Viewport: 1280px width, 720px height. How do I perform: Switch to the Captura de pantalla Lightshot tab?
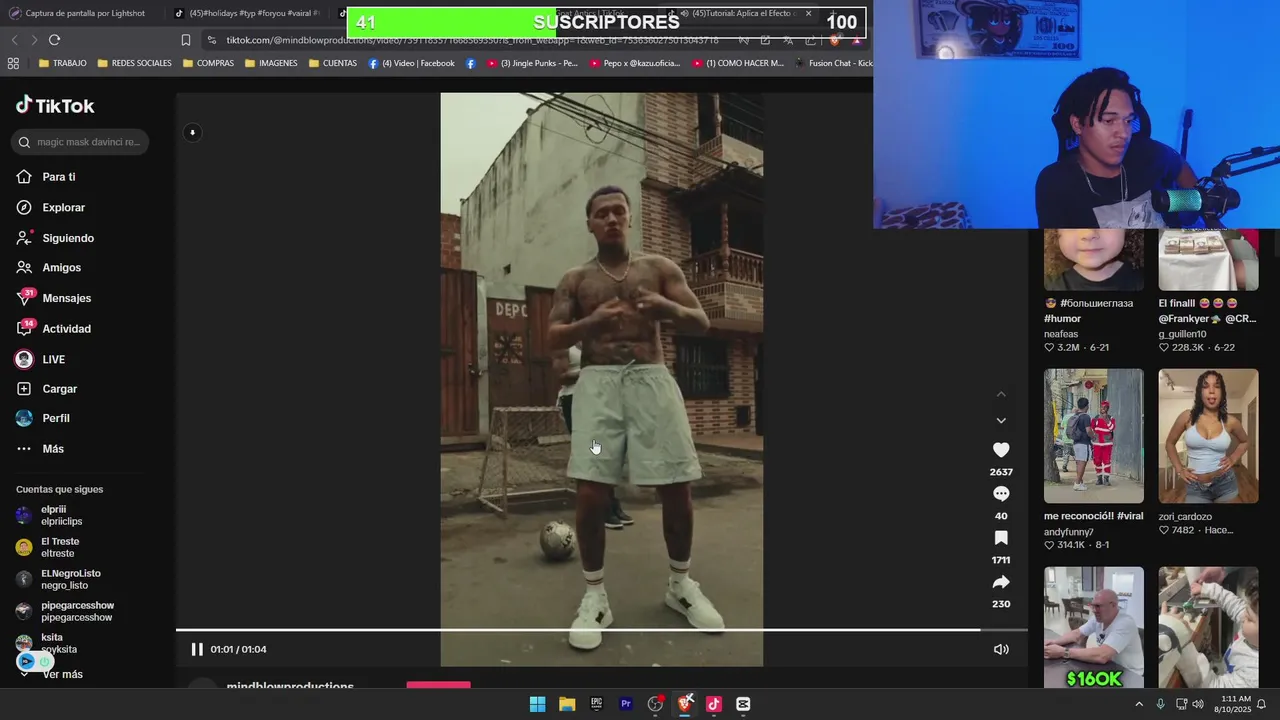(78, 13)
